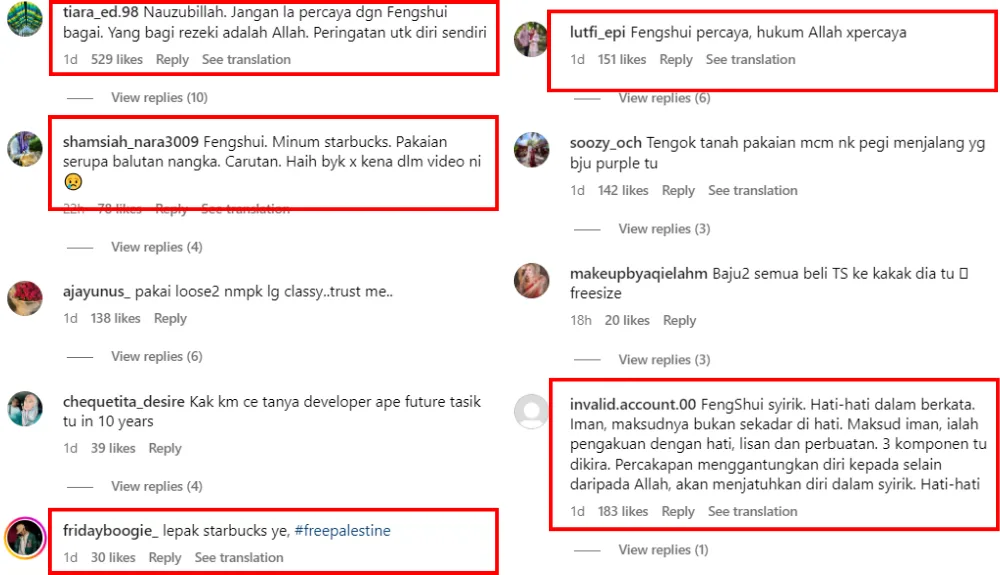Open shamsiah_nara3009 avatar
The image size is (1000, 575).
[x=24, y=149]
